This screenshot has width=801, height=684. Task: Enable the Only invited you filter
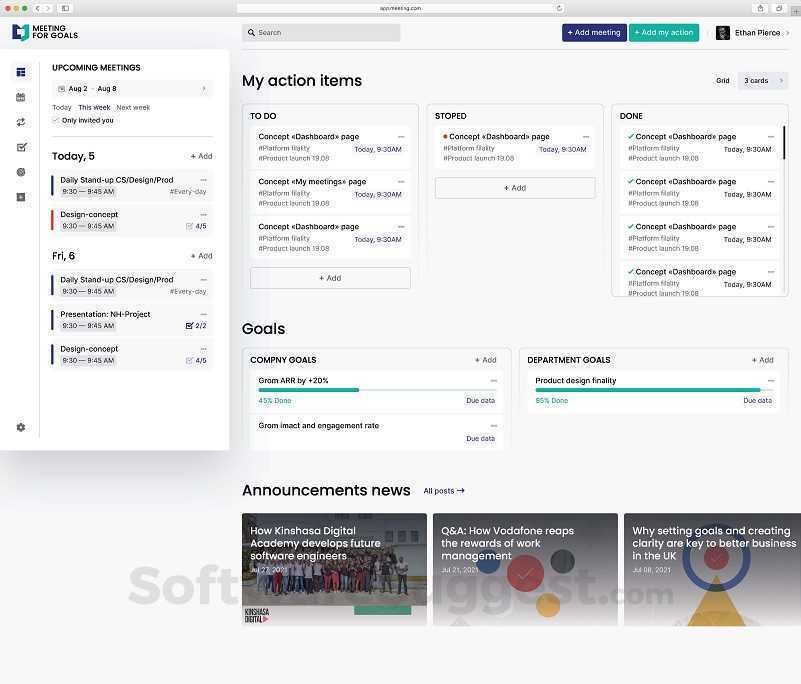click(56, 120)
